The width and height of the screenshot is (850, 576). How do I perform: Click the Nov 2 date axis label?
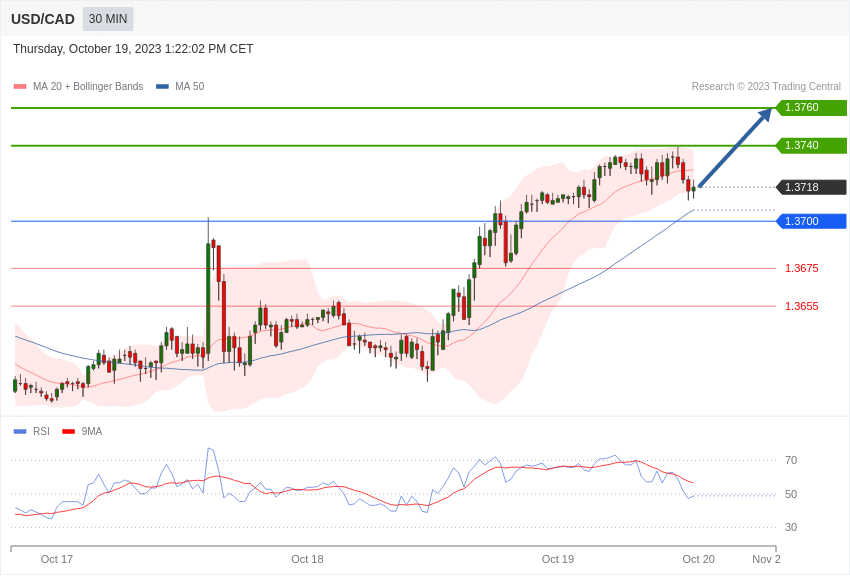pyautogui.click(x=767, y=559)
